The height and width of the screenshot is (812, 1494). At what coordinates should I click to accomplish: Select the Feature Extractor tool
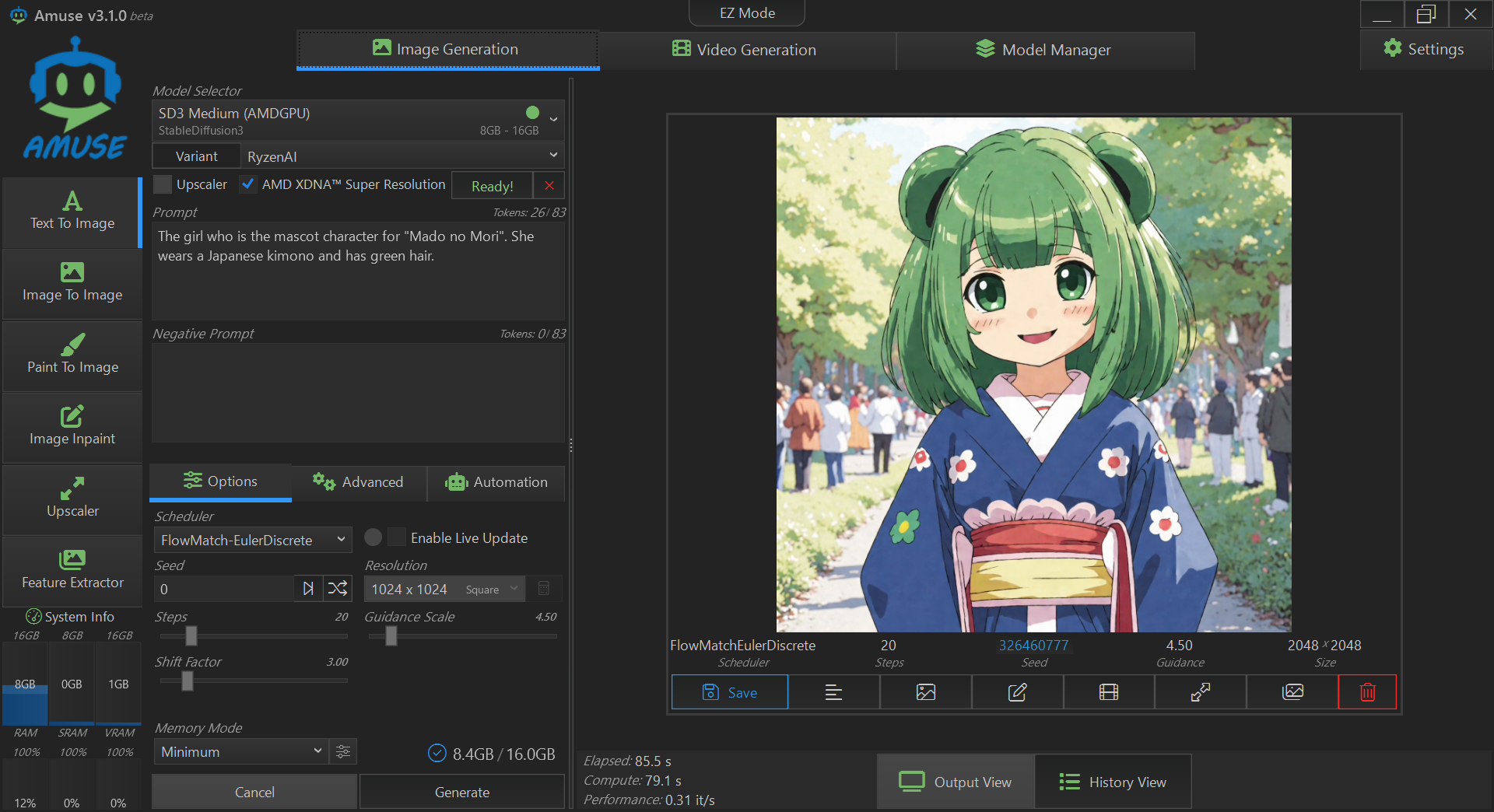pos(72,570)
